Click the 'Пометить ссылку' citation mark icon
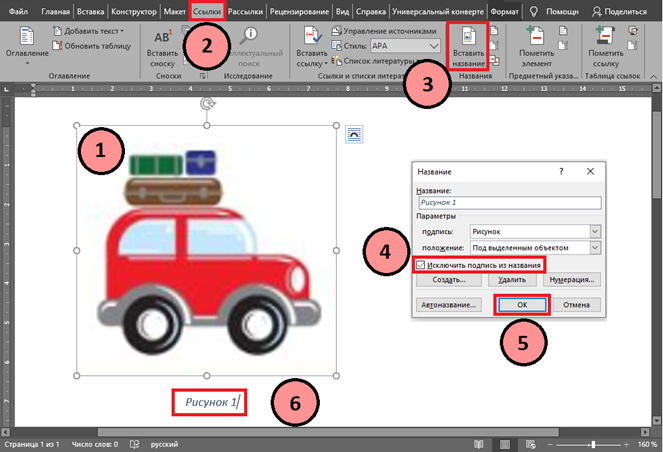 pyautogui.click(x=606, y=43)
